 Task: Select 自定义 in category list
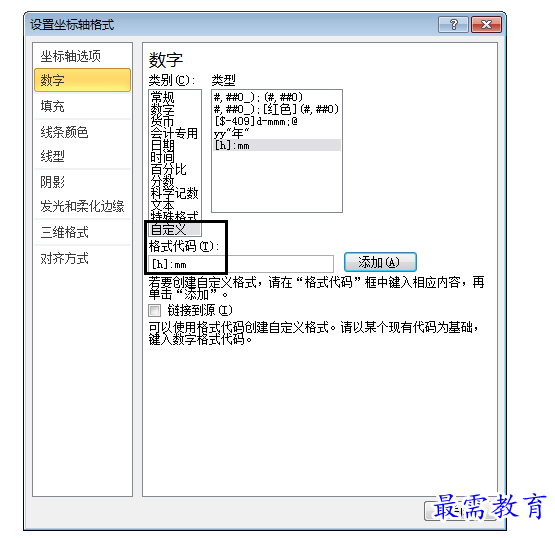[x=174, y=230]
